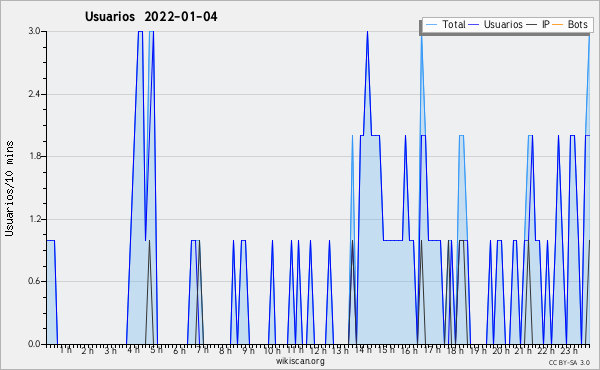Click the 1.2 y-axis value

point(34,219)
